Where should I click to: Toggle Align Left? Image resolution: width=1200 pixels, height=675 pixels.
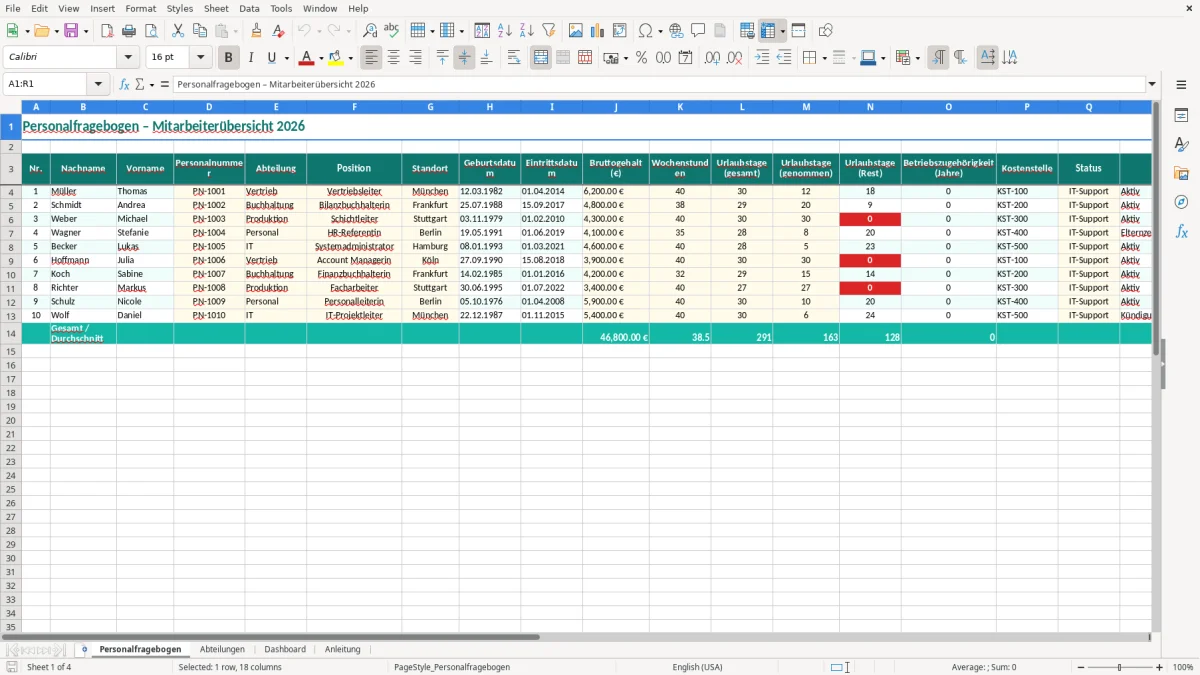[371, 58]
